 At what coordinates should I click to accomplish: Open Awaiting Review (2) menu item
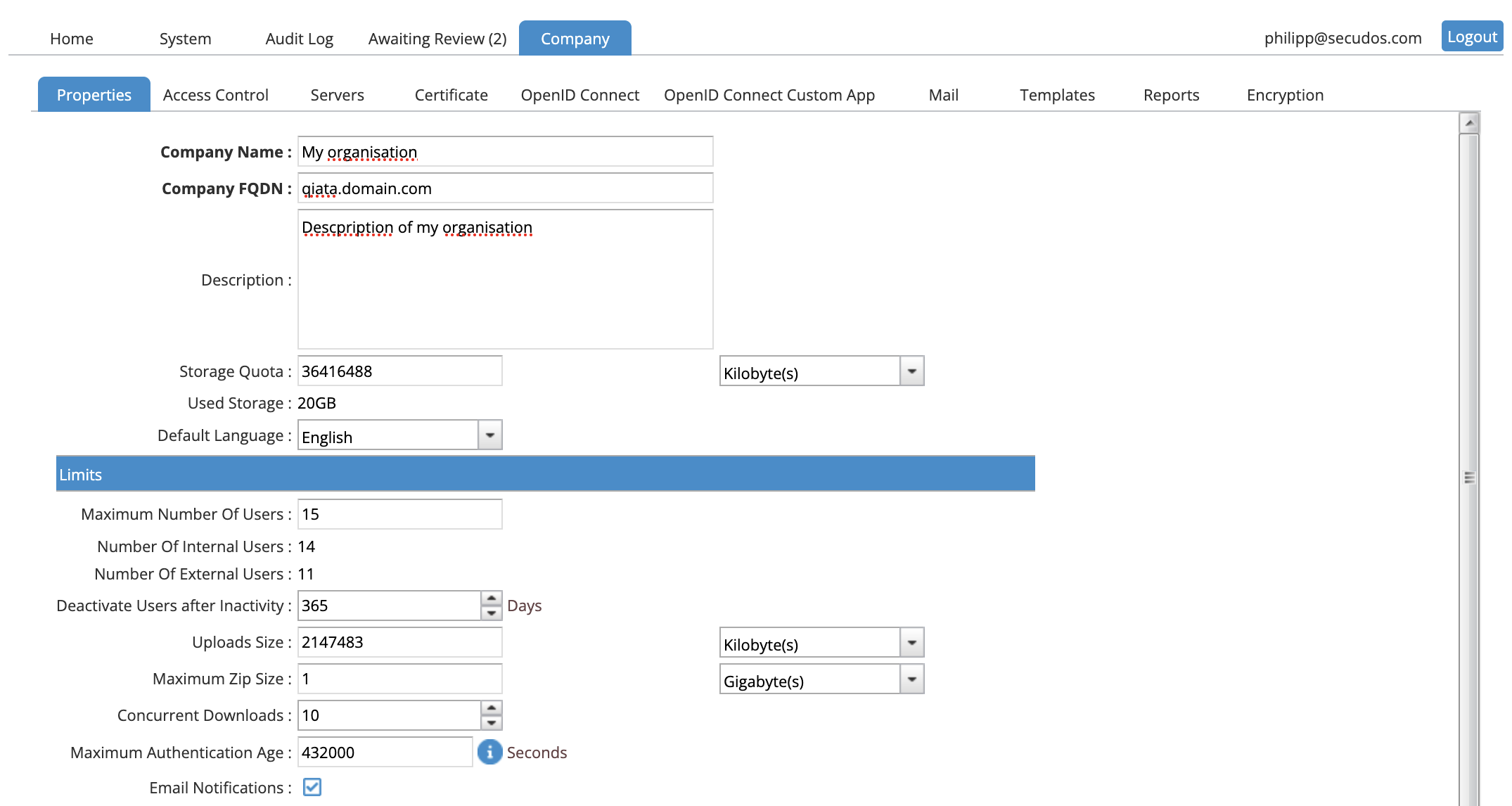coord(437,39)
